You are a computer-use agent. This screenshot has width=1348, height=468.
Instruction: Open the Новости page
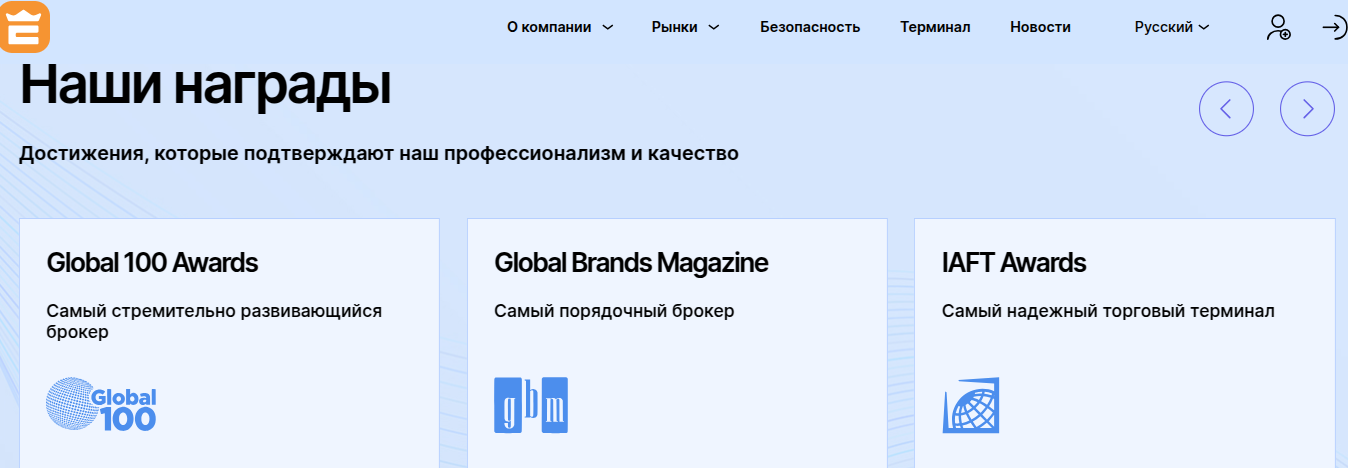coord(1040,27)
